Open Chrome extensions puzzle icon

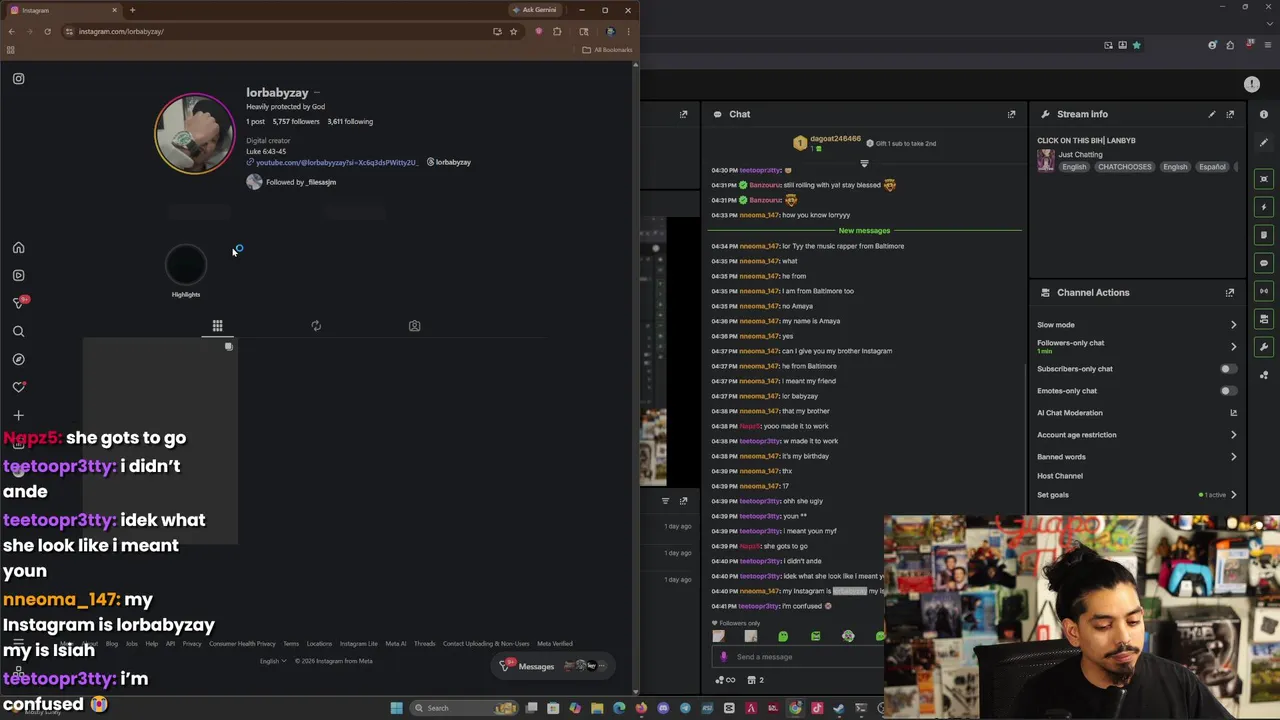557,31
